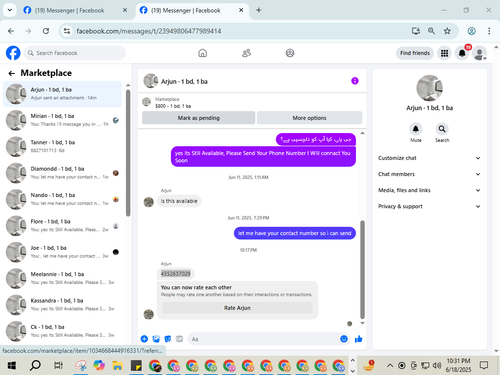This screenshot has height=375, width=500.
Task: Click the chat messages vertical scrollbar
Action: 362,269
